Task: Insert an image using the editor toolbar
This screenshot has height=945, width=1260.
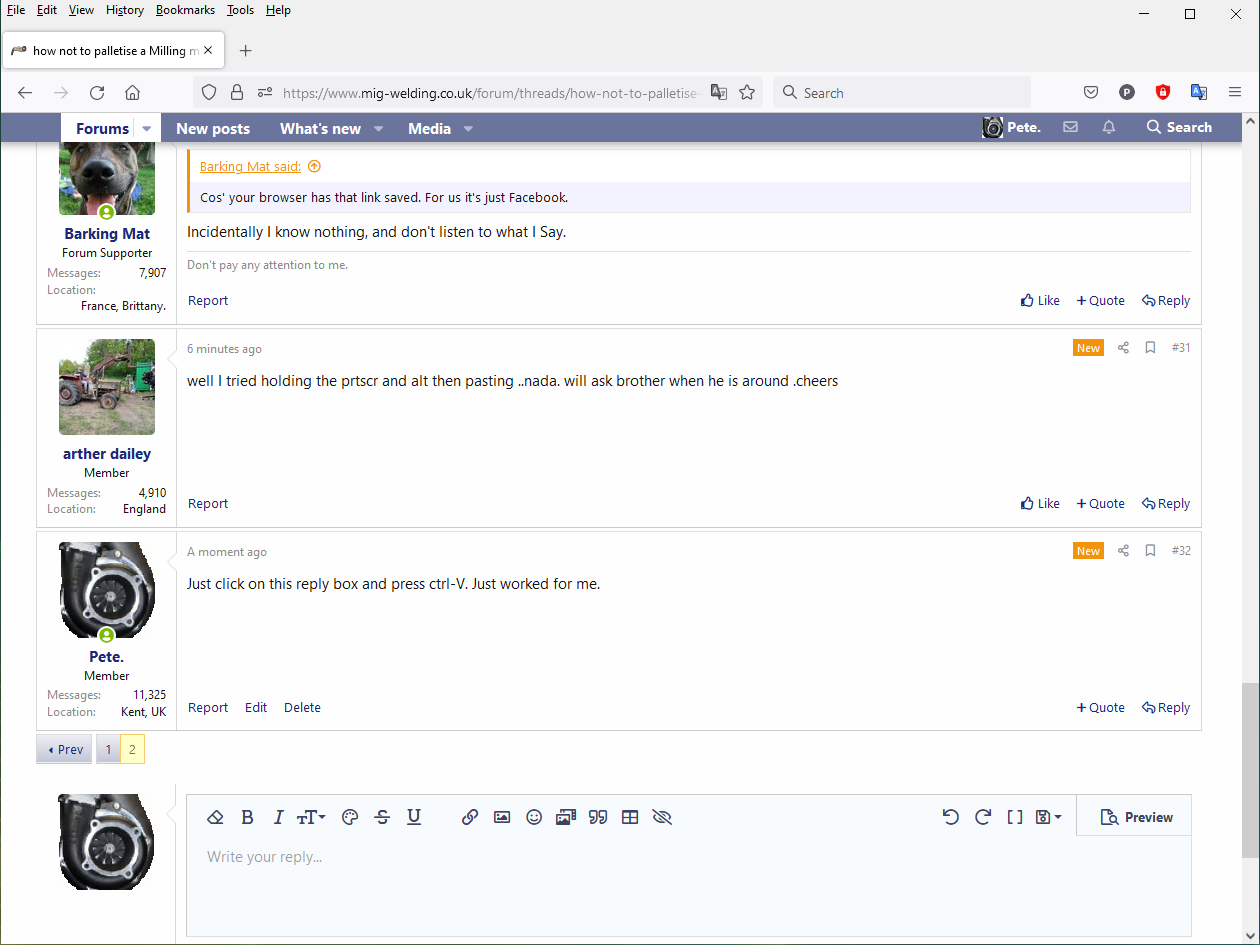Action: [502, 817]
